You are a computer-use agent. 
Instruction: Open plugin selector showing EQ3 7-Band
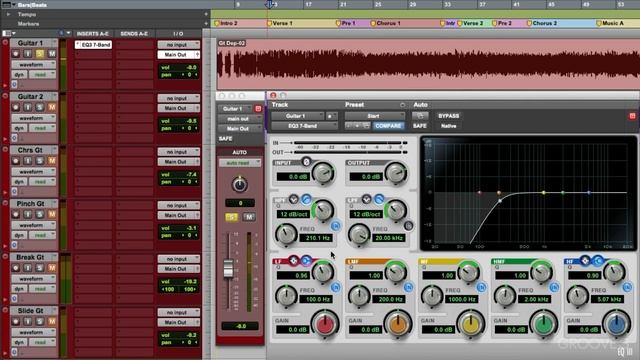tap(304, 126)
